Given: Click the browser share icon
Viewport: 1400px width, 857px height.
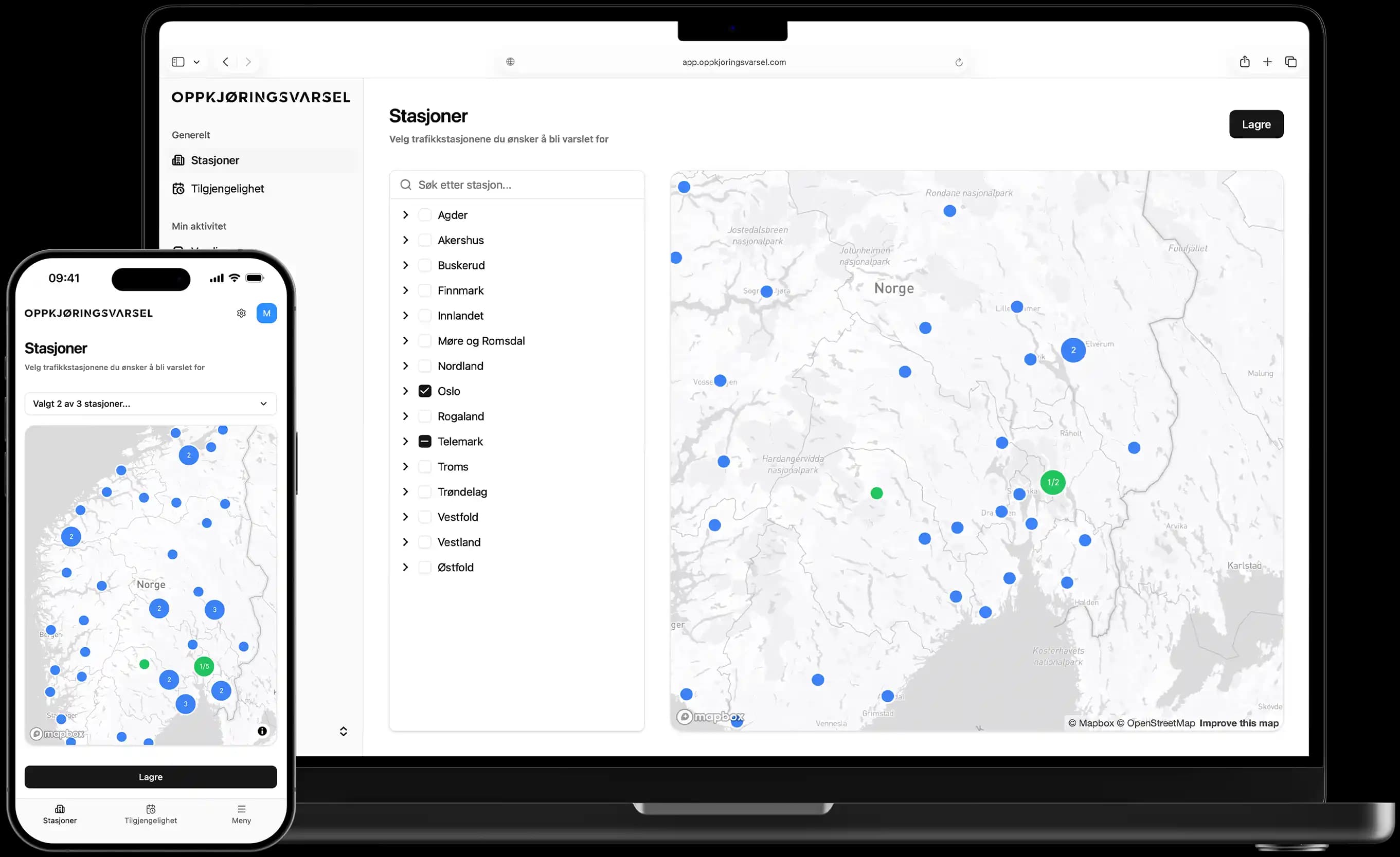Looking at the screenshot, I should (x=1244, y=62).
